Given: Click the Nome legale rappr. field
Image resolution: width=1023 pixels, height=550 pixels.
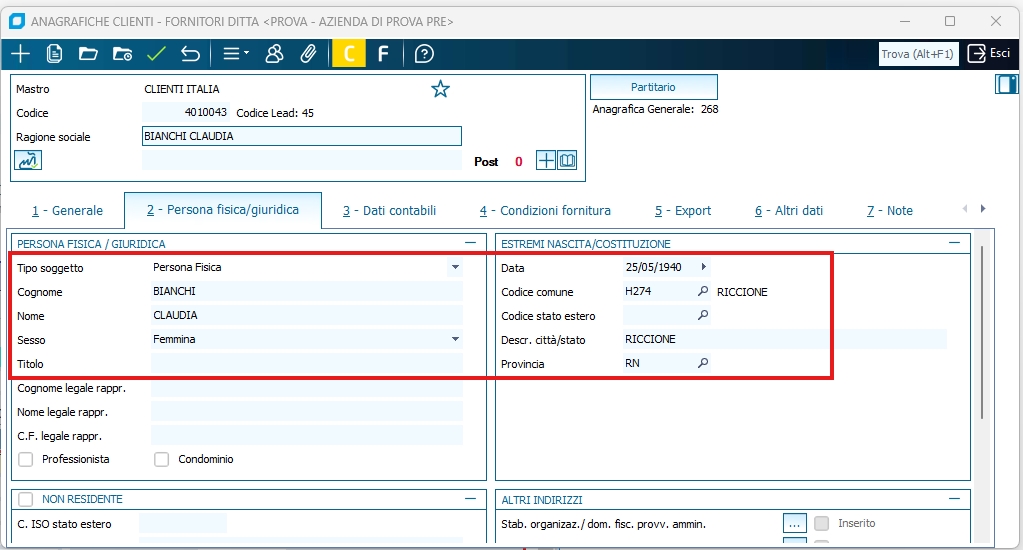Looking at the screenshot, I should [307, 412].
